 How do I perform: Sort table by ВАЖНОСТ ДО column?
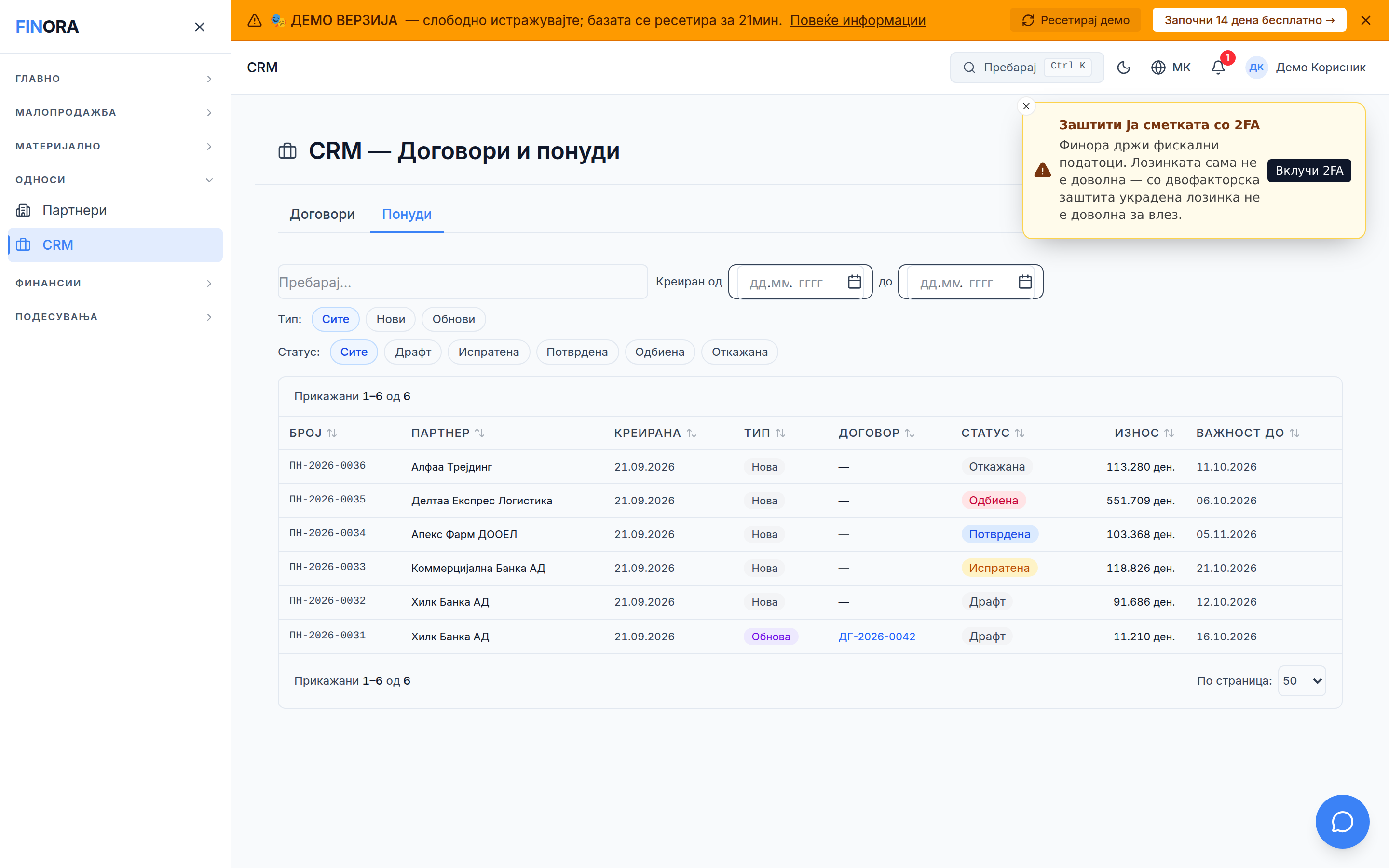tap(1248, 433)
